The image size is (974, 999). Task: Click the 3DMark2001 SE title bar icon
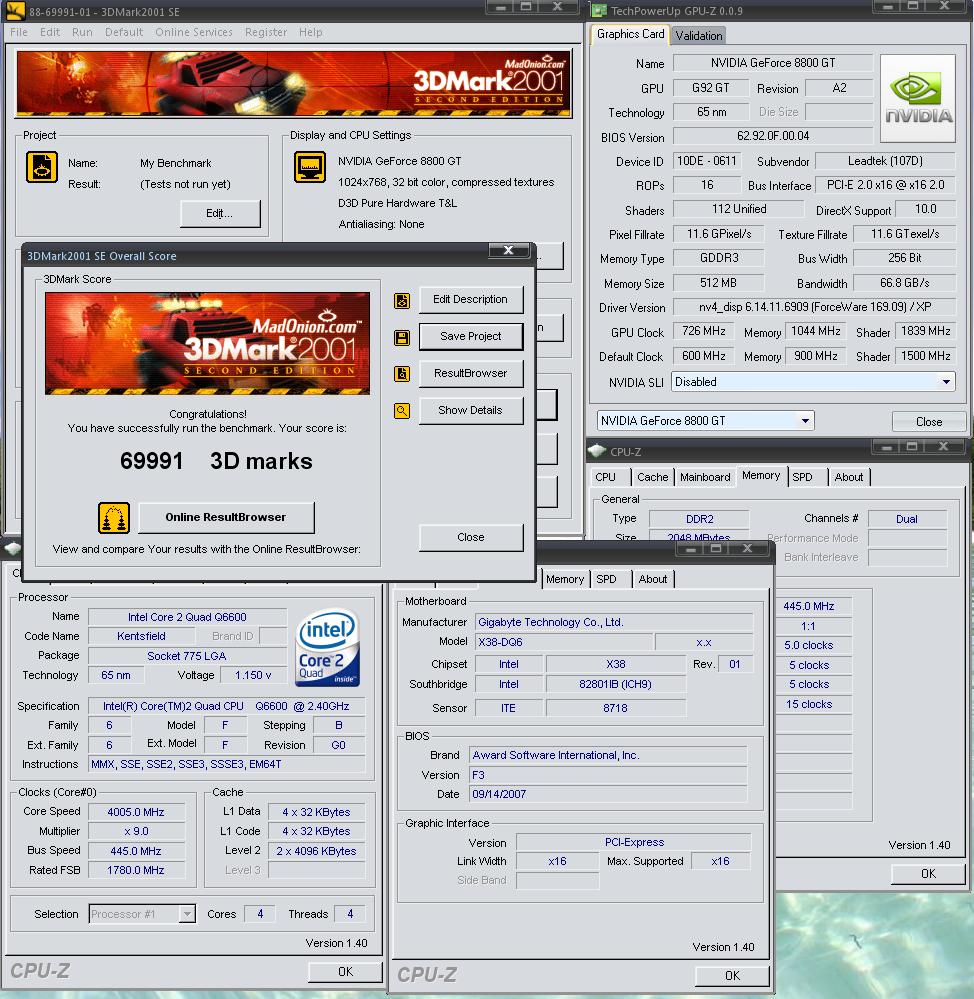click(15, 11)
